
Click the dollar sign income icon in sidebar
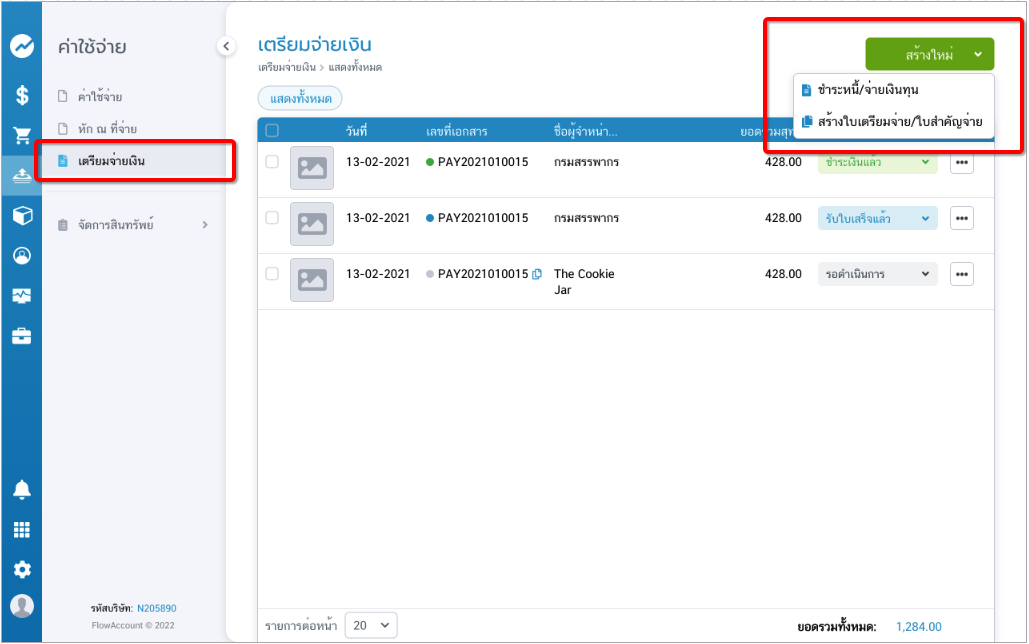click(21, 95)
